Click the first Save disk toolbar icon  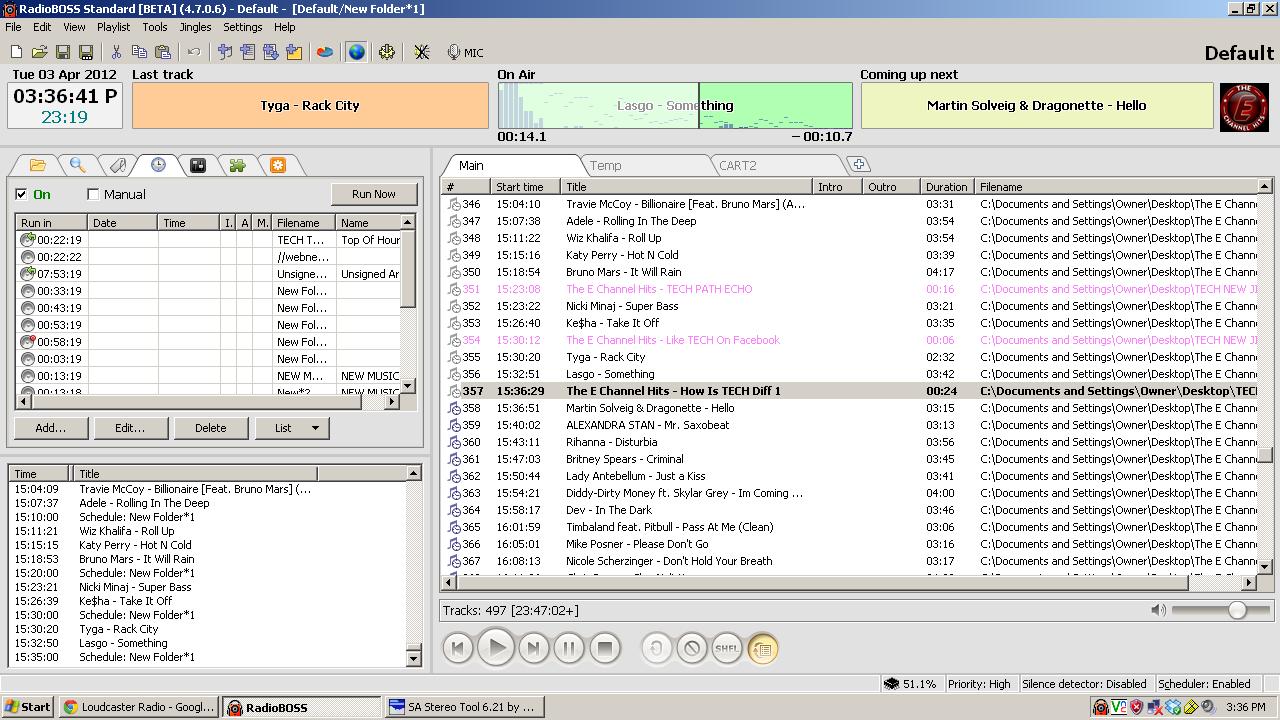[x=62, y=52]
